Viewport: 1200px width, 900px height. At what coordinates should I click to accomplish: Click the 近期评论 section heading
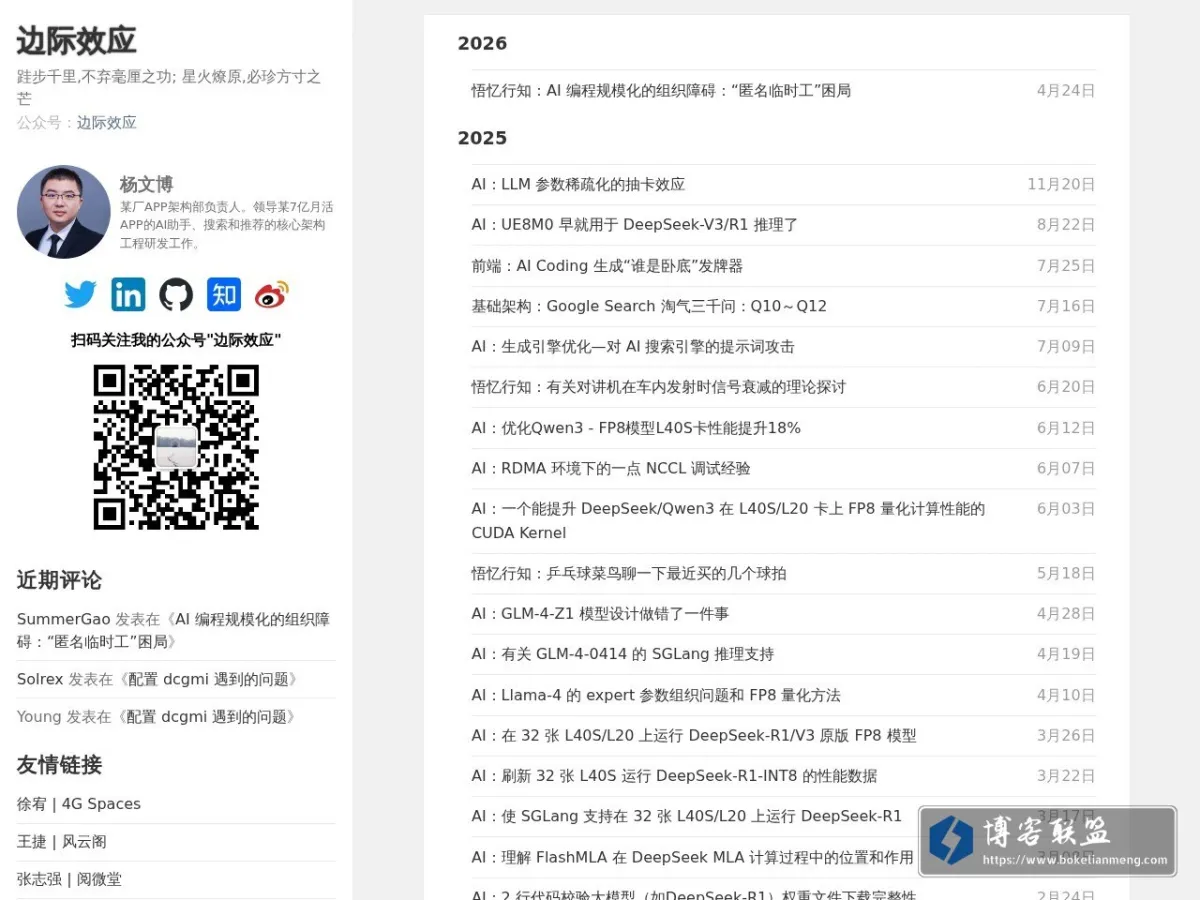(59, 580)
